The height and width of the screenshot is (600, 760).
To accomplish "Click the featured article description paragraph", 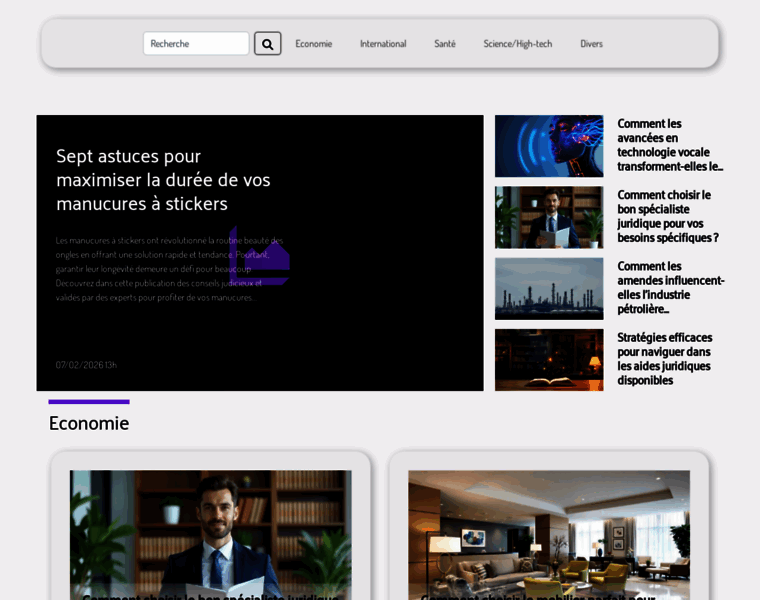I will [170, 269].
